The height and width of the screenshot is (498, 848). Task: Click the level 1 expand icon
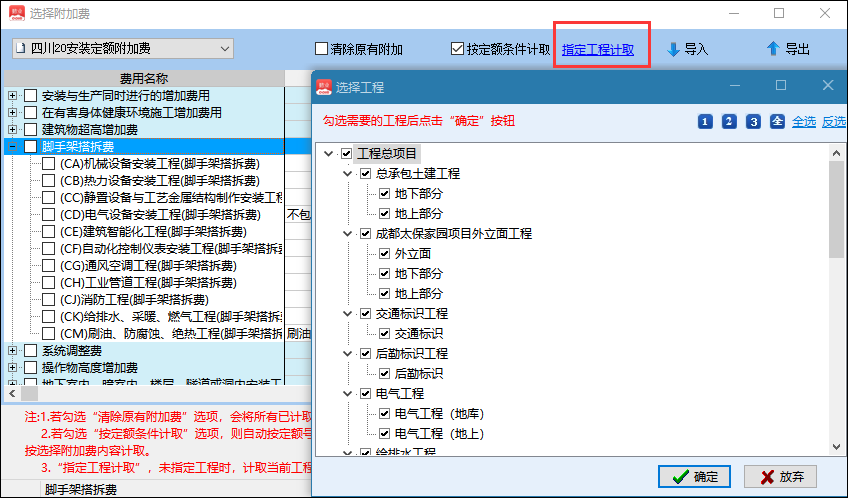coord(705,121)
